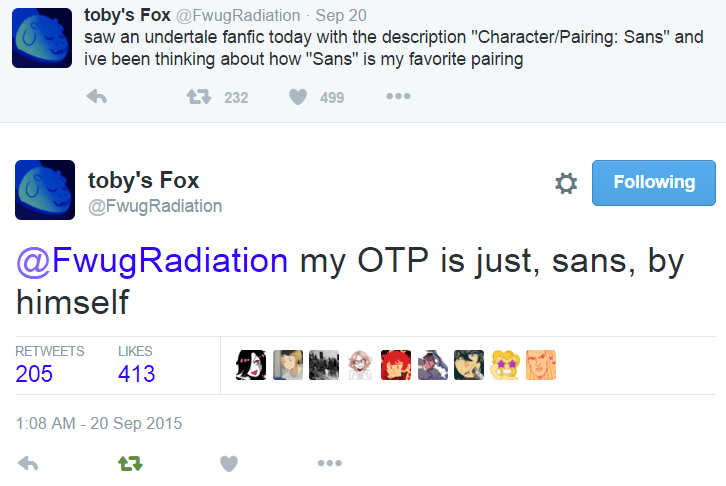Click the red-haired liker avatar
The image size is (726, 486).
396,365
